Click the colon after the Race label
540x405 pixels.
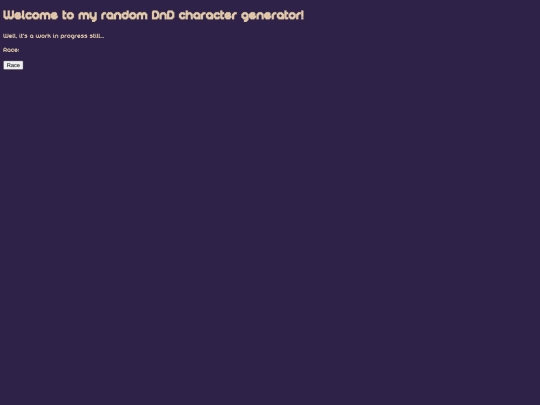click(x=18, y=51)
